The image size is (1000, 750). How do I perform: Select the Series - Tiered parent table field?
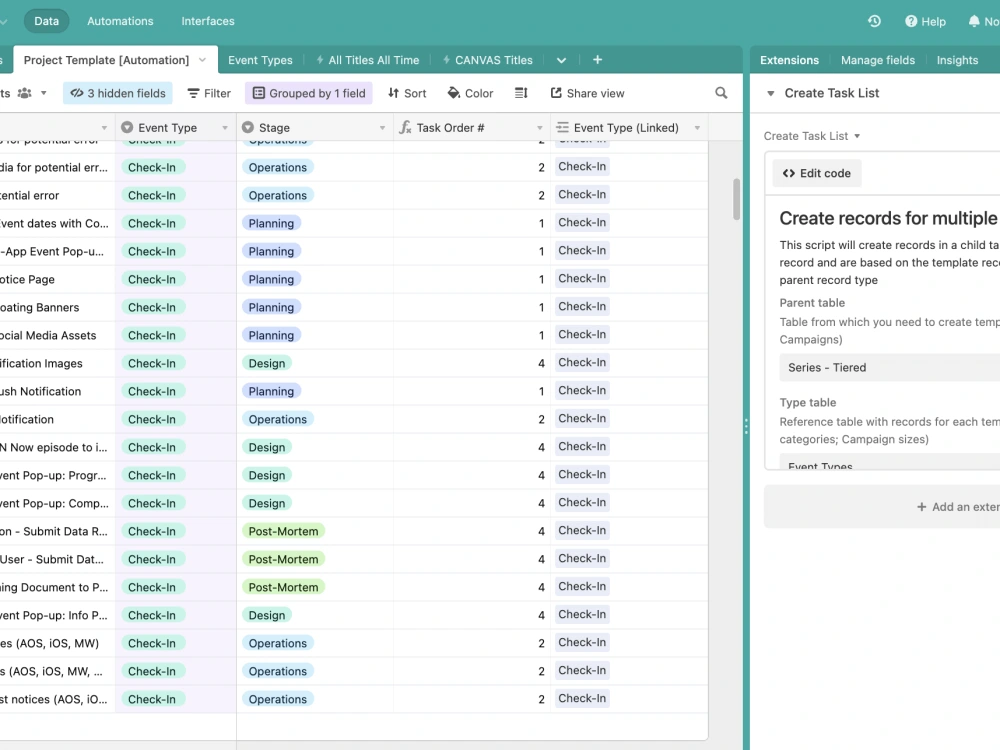coord(890,367)
